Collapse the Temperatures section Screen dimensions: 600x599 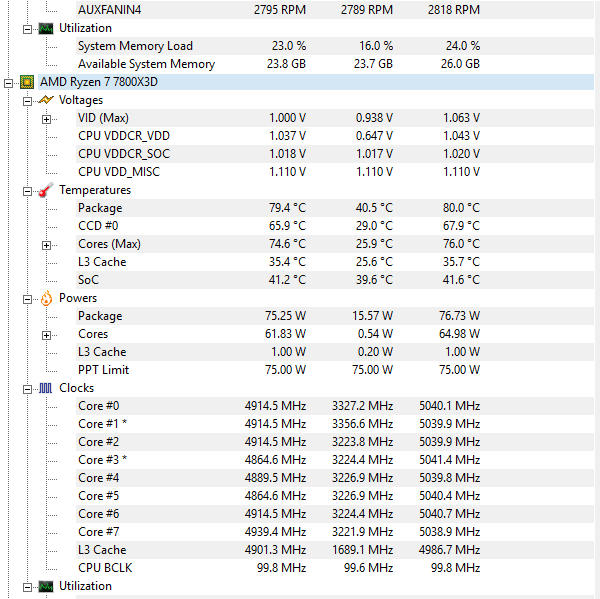(27, 191)
